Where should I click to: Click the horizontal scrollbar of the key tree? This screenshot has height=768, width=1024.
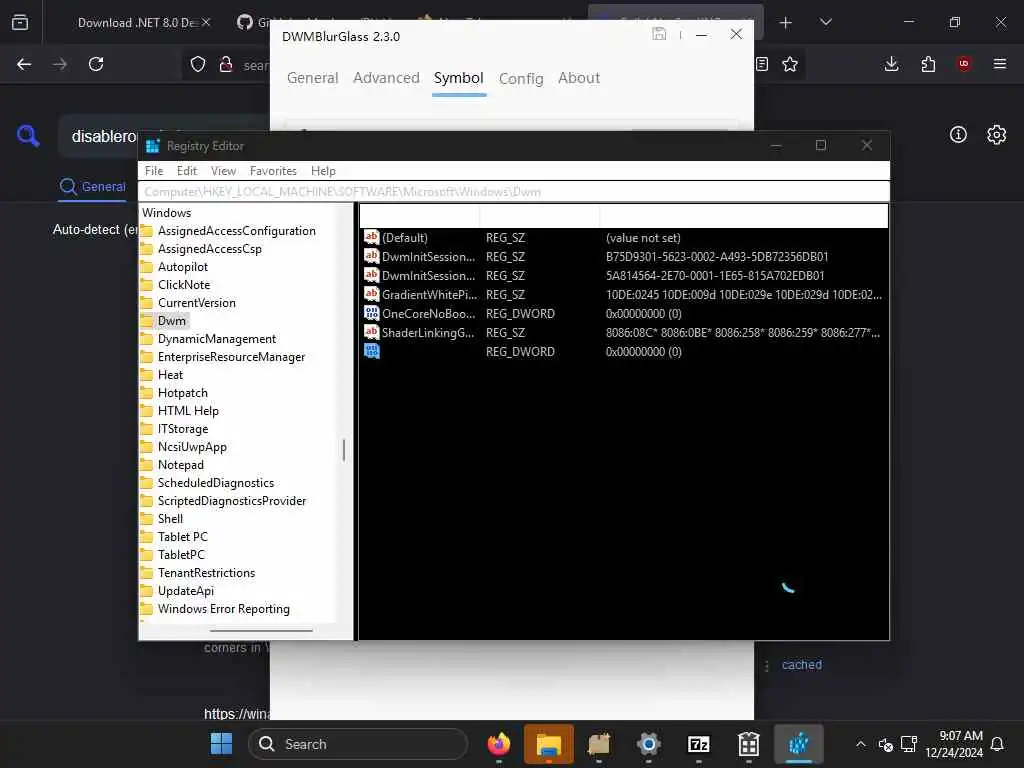pos(261,631)
